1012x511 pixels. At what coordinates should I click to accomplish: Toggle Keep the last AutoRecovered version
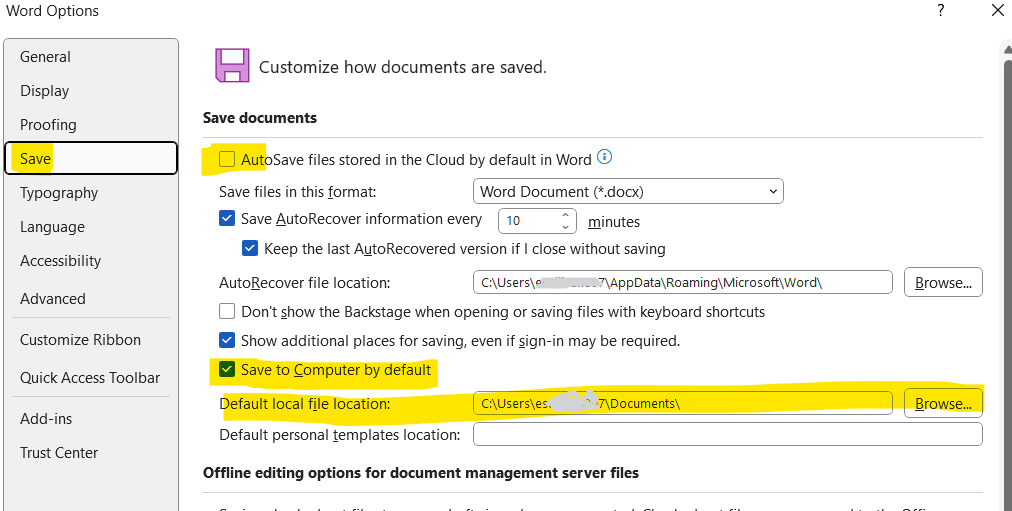[x=250, y=248]
